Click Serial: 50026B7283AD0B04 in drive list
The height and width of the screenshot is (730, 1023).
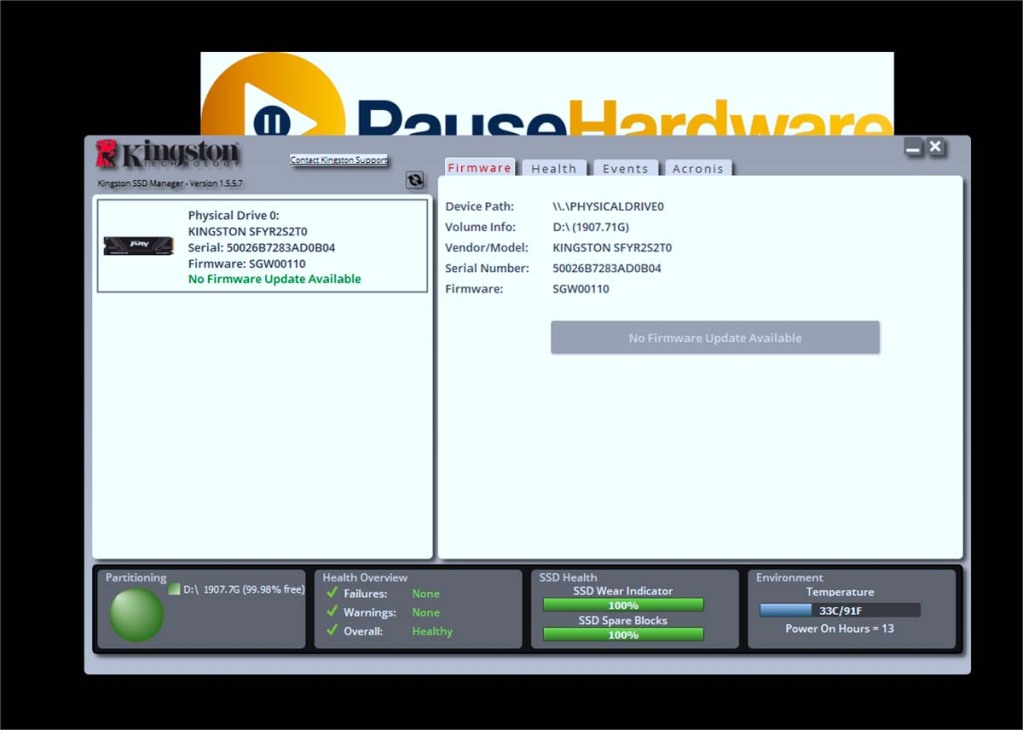tap(261, 247)
